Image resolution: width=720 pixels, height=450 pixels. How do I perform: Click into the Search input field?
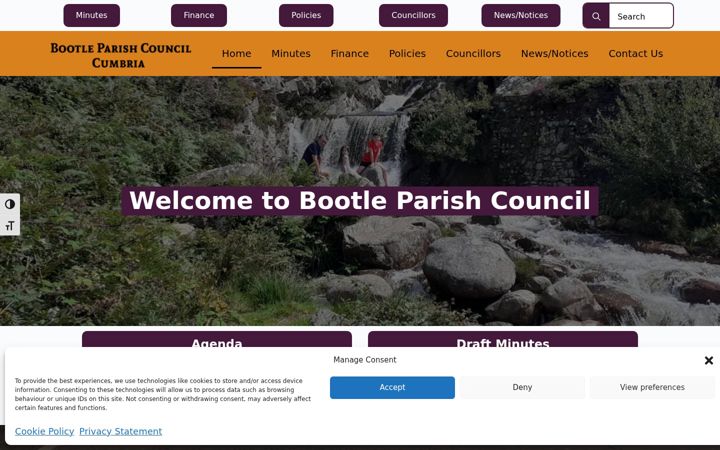[641, 16]
